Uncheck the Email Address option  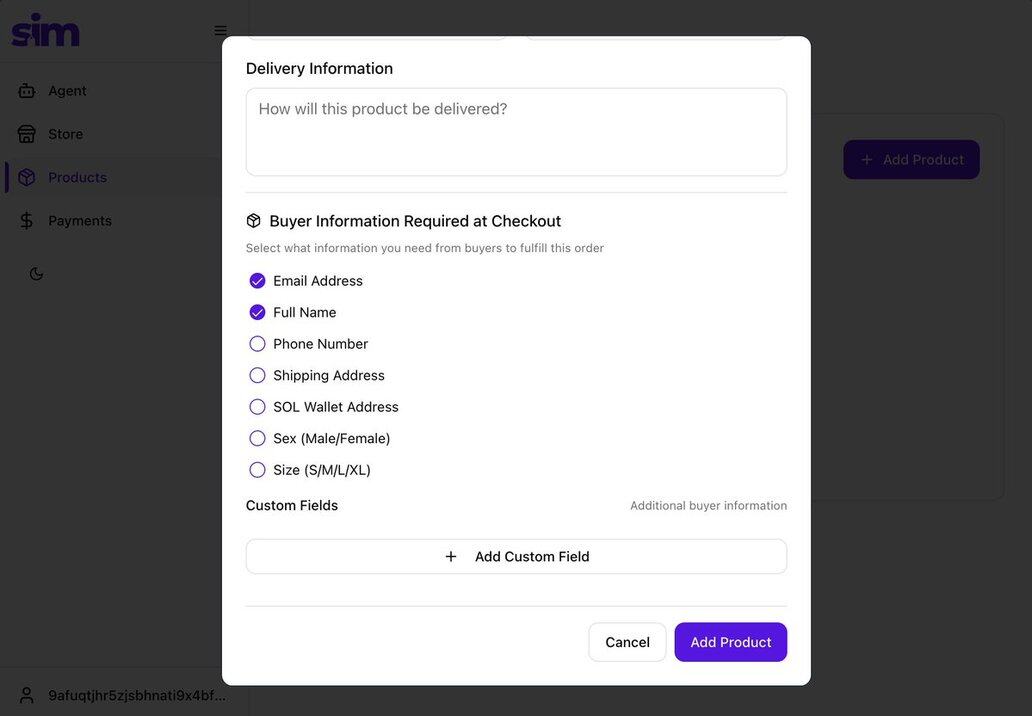(258, 281)
